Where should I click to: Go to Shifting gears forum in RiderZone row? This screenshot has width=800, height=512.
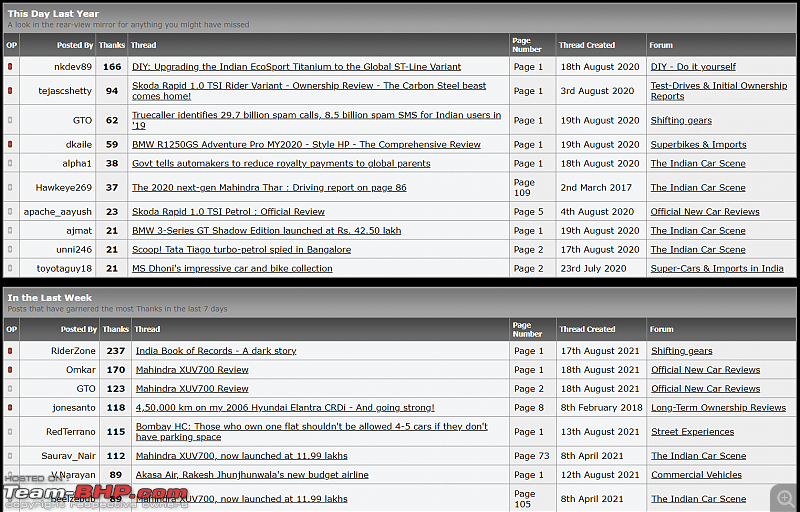pyautogui.click(x=682, y=351)
